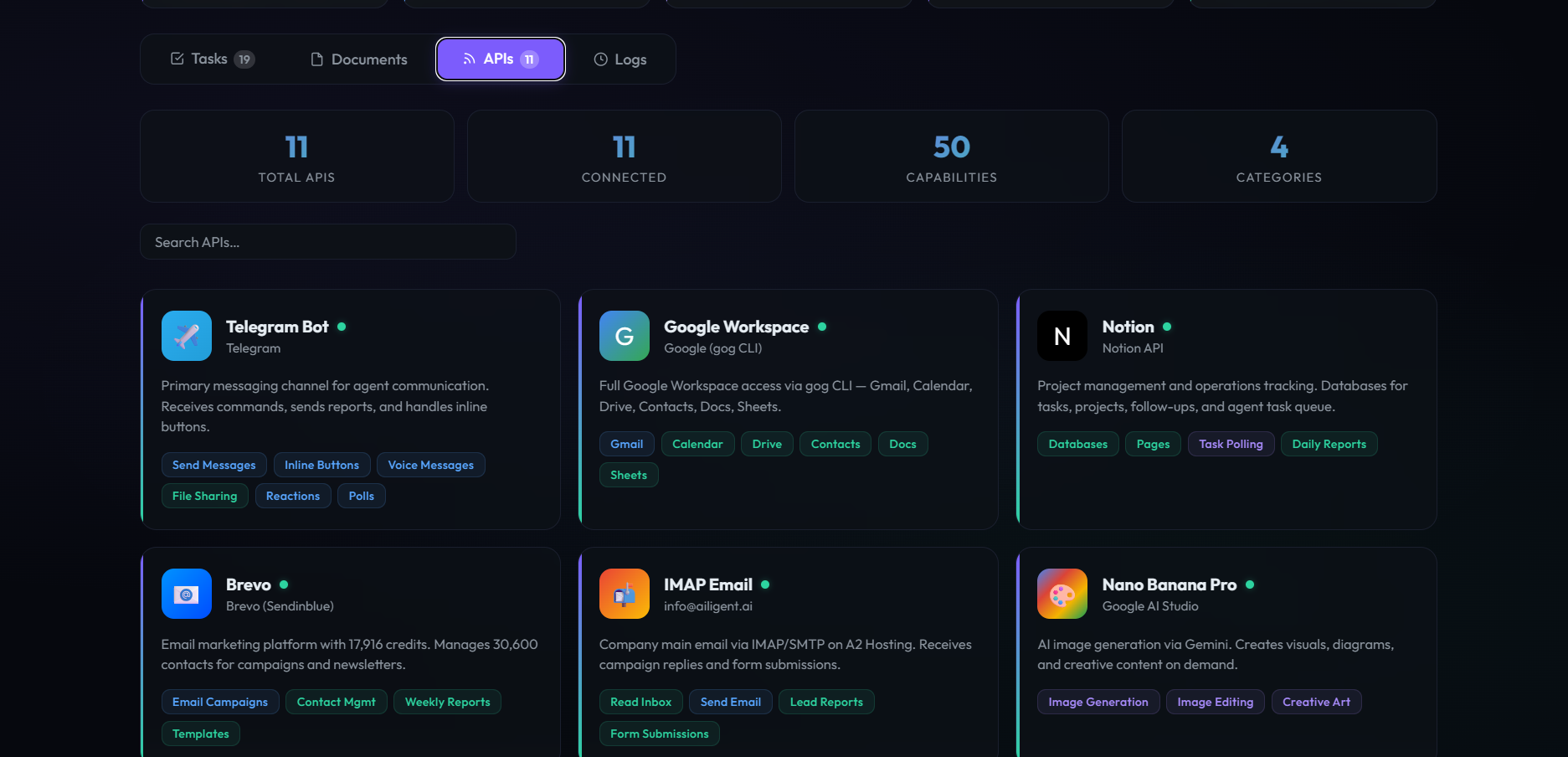1568x757 pixels.
Task: Click the Google Workspace G icon
Action: pyautogui.click(x=625, y=336)
